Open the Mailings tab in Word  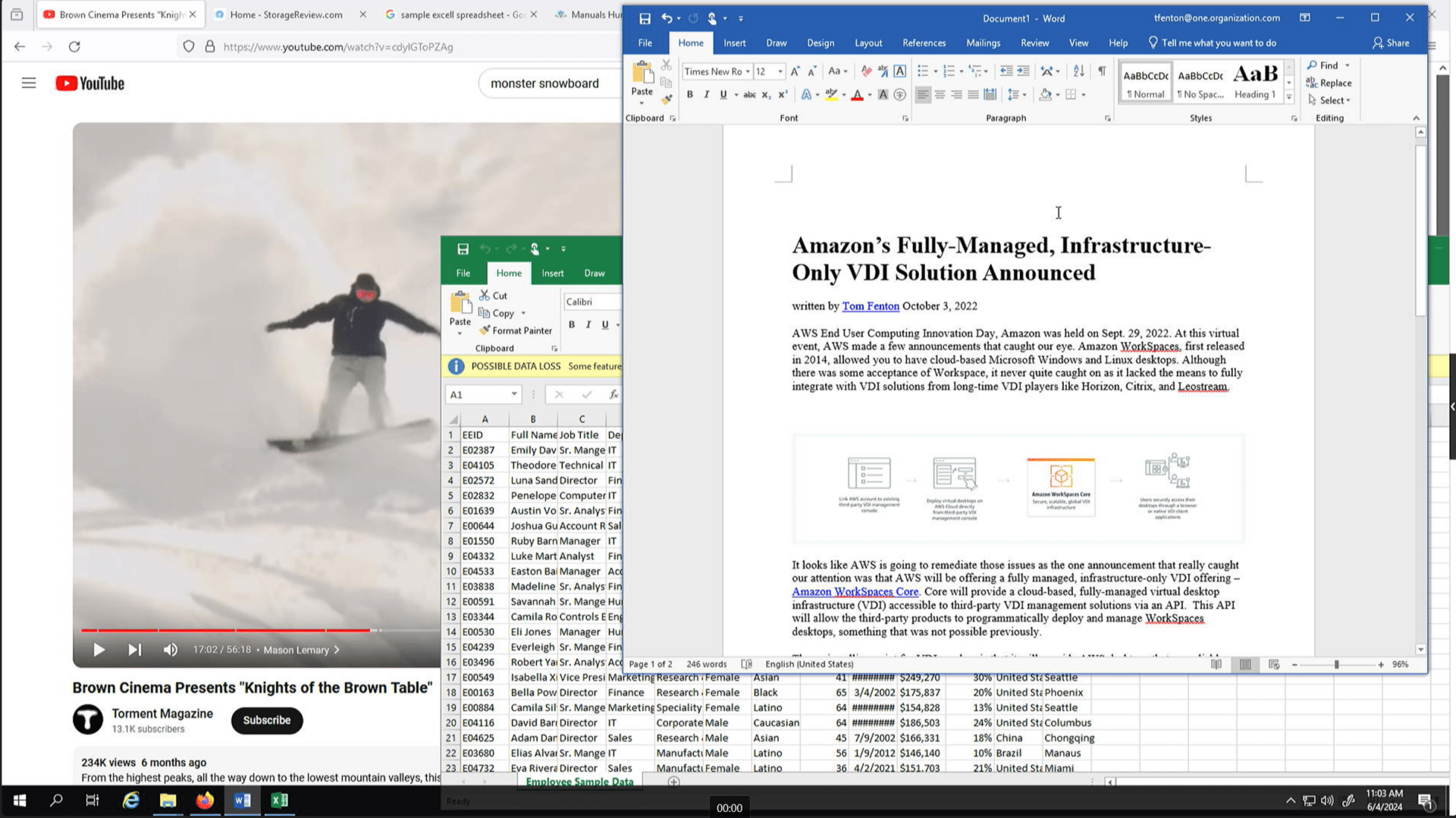[983, 43]
